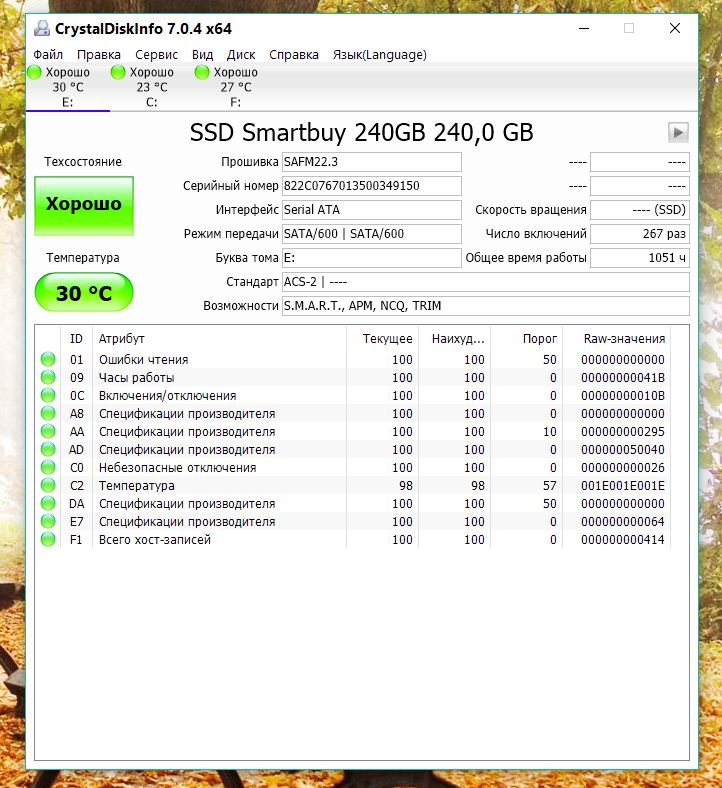Open the Справка menu

click(294, 54)
